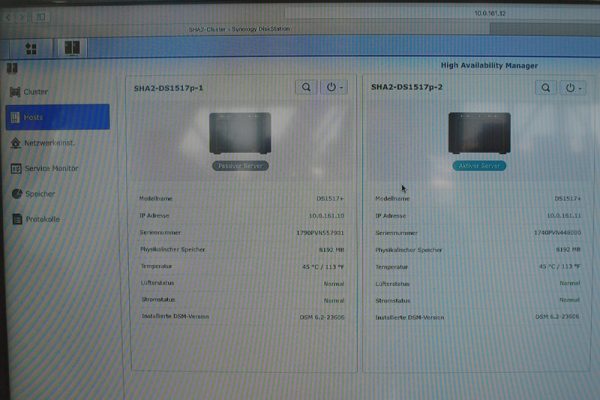Click the SHA2-DS1517p-2 host title
The height and width of the screenshot is (400, 600).
(407, 87)
